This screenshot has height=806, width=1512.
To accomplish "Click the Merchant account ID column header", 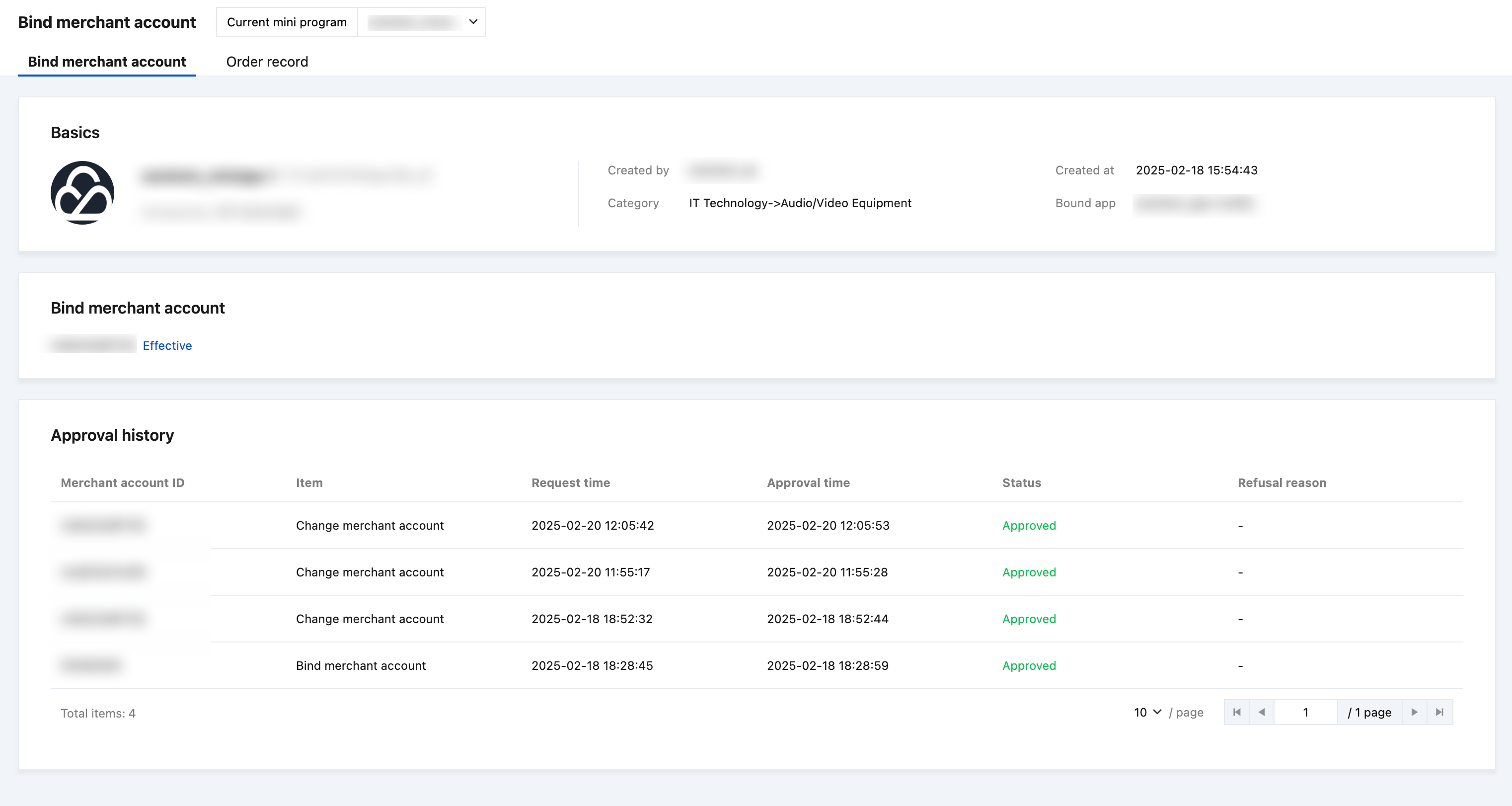I will 122,483.
